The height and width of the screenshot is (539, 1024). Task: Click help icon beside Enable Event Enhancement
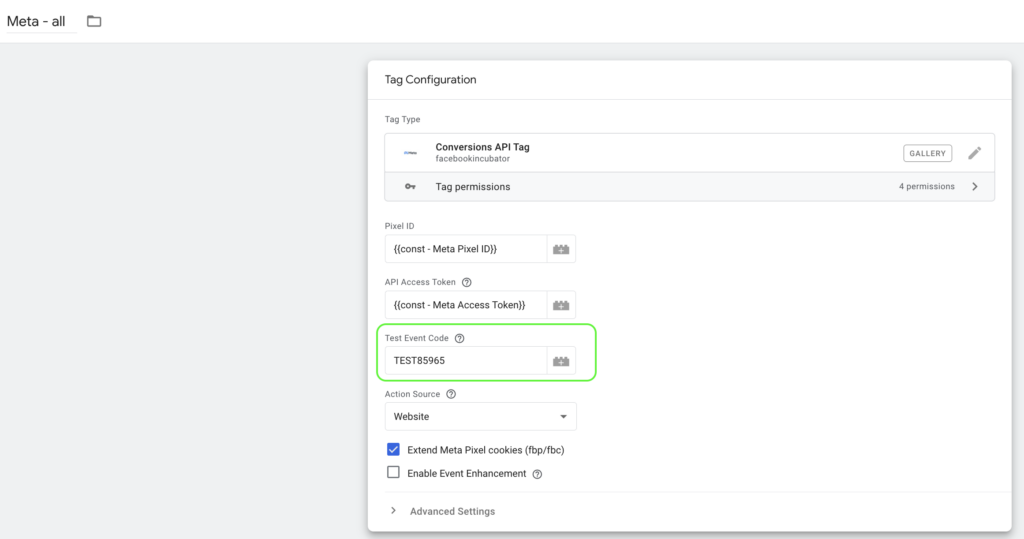pos(538,474)
